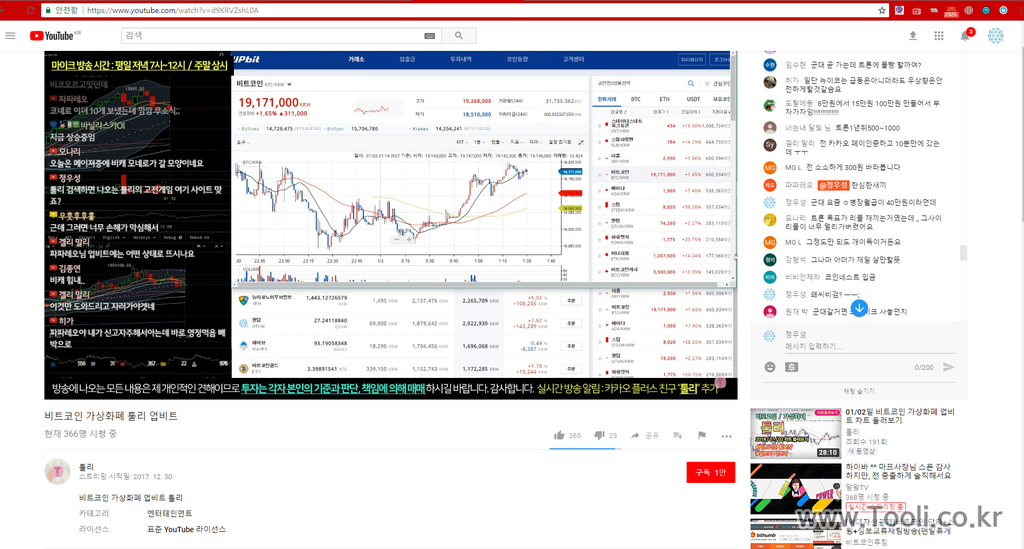Click 히가's chat avatar
Screen dimensions: 1024x549
click(770, 82)
